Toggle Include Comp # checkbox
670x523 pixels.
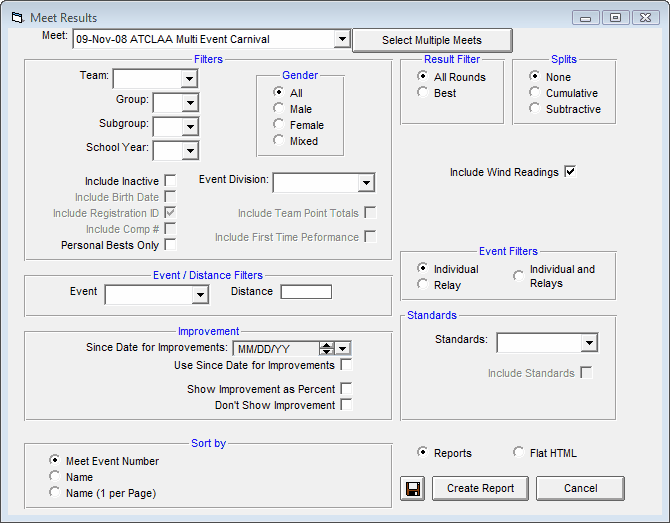click(170, 229)
